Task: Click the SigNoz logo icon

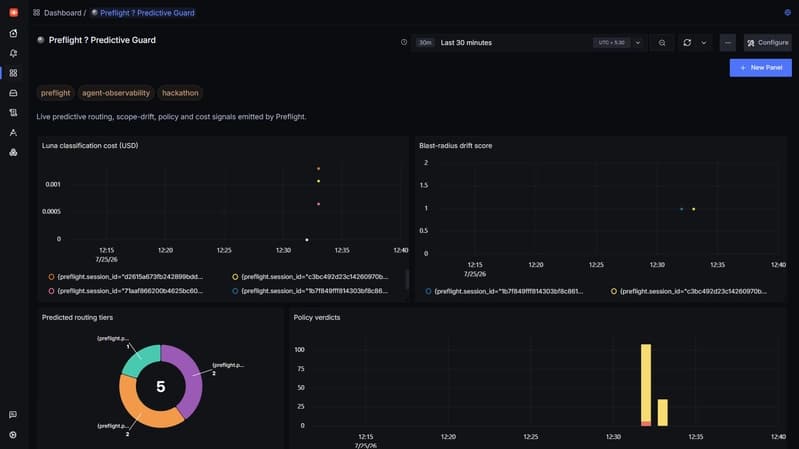Action: click(14, 12)
